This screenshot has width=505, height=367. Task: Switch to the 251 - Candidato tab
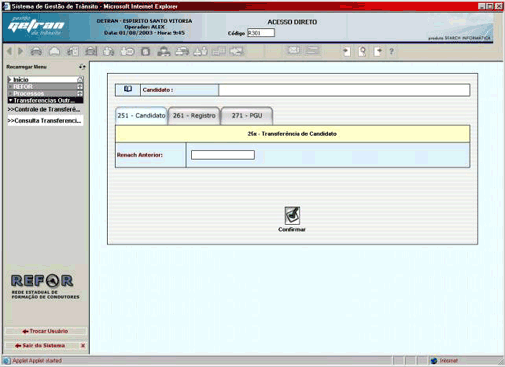[x=141, y=116]
